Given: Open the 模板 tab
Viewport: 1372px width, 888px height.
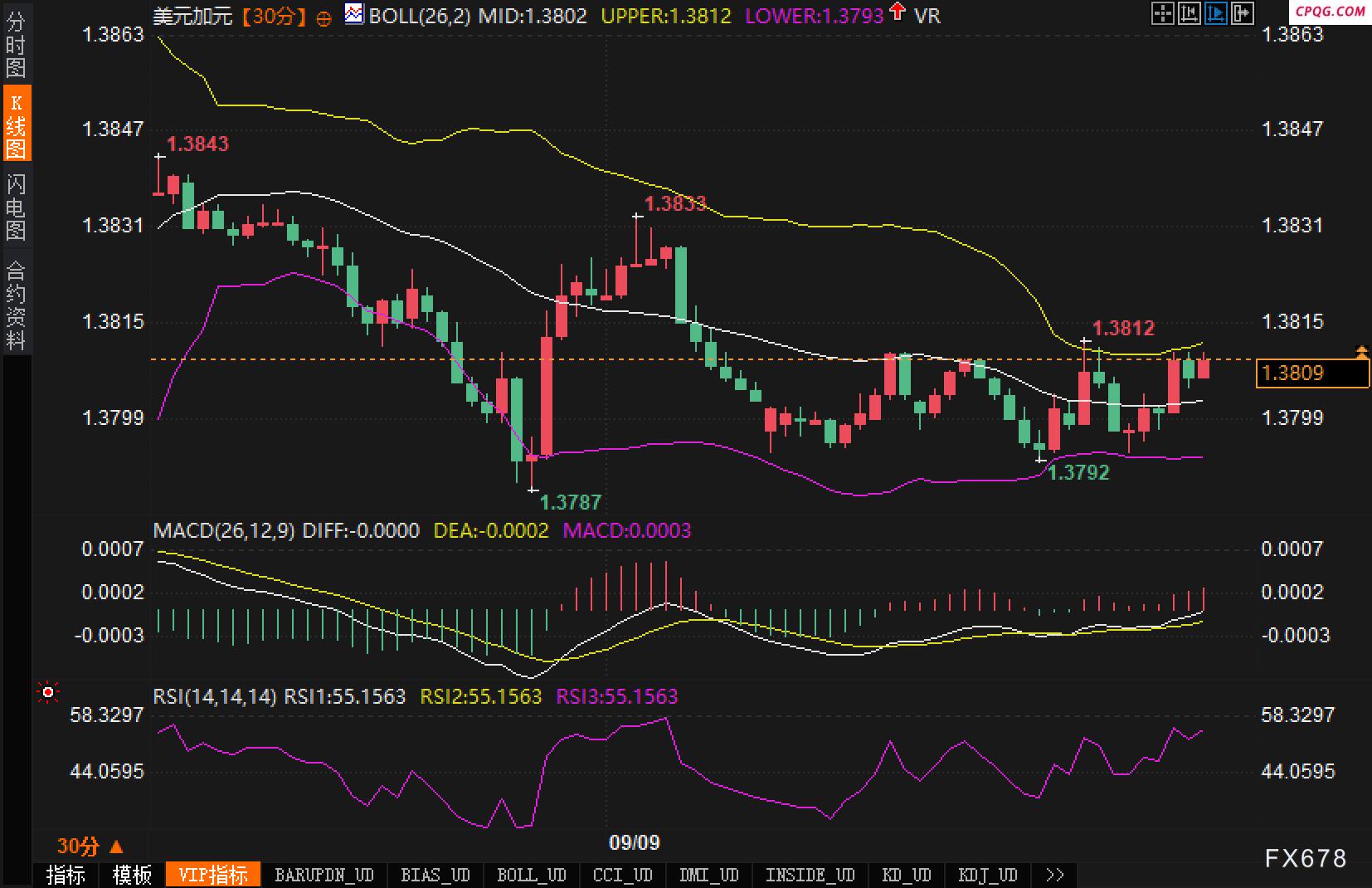Looking at the screenshot, I should (132, 875).
